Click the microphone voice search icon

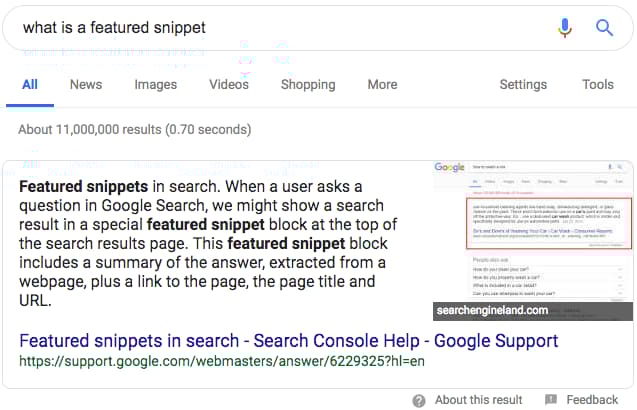pyautogui.click(x=566, y=28)
